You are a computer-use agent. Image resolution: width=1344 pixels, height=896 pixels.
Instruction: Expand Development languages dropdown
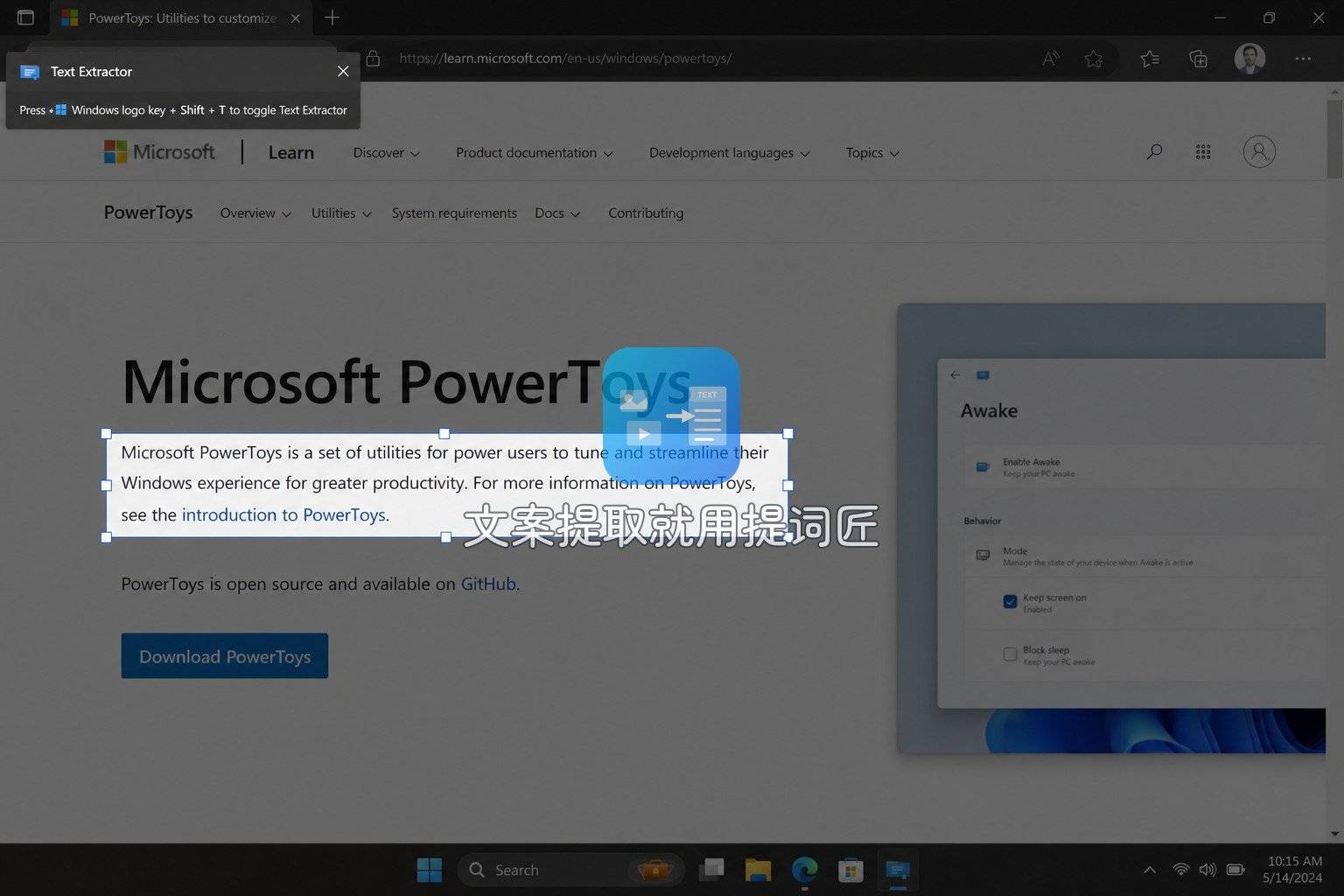(x=729, y=152)
